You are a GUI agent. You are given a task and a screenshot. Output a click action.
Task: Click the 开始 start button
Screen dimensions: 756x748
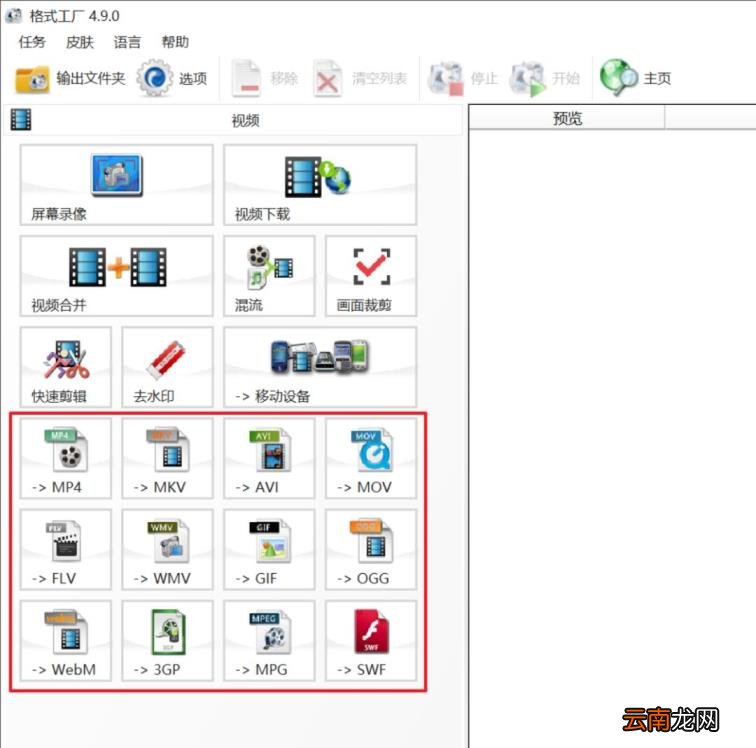545,78
